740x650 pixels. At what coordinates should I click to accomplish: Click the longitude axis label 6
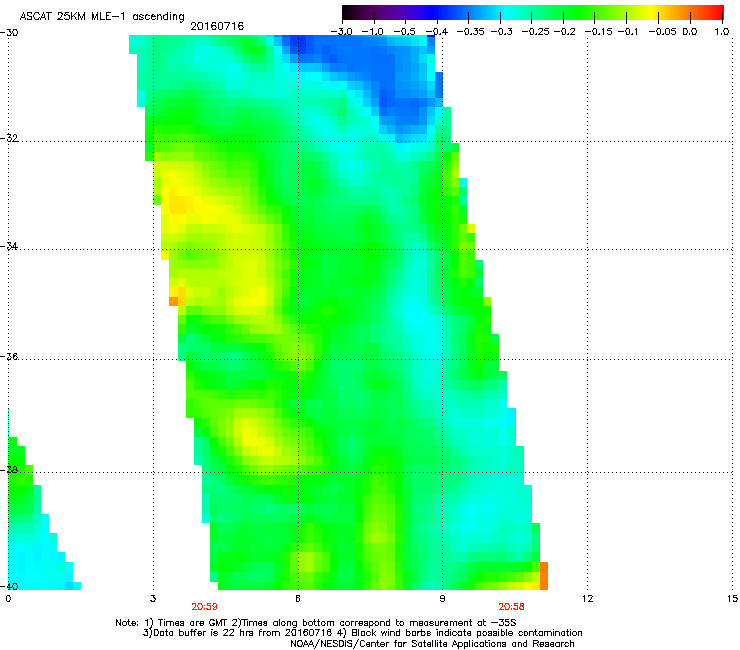(298, 599)
